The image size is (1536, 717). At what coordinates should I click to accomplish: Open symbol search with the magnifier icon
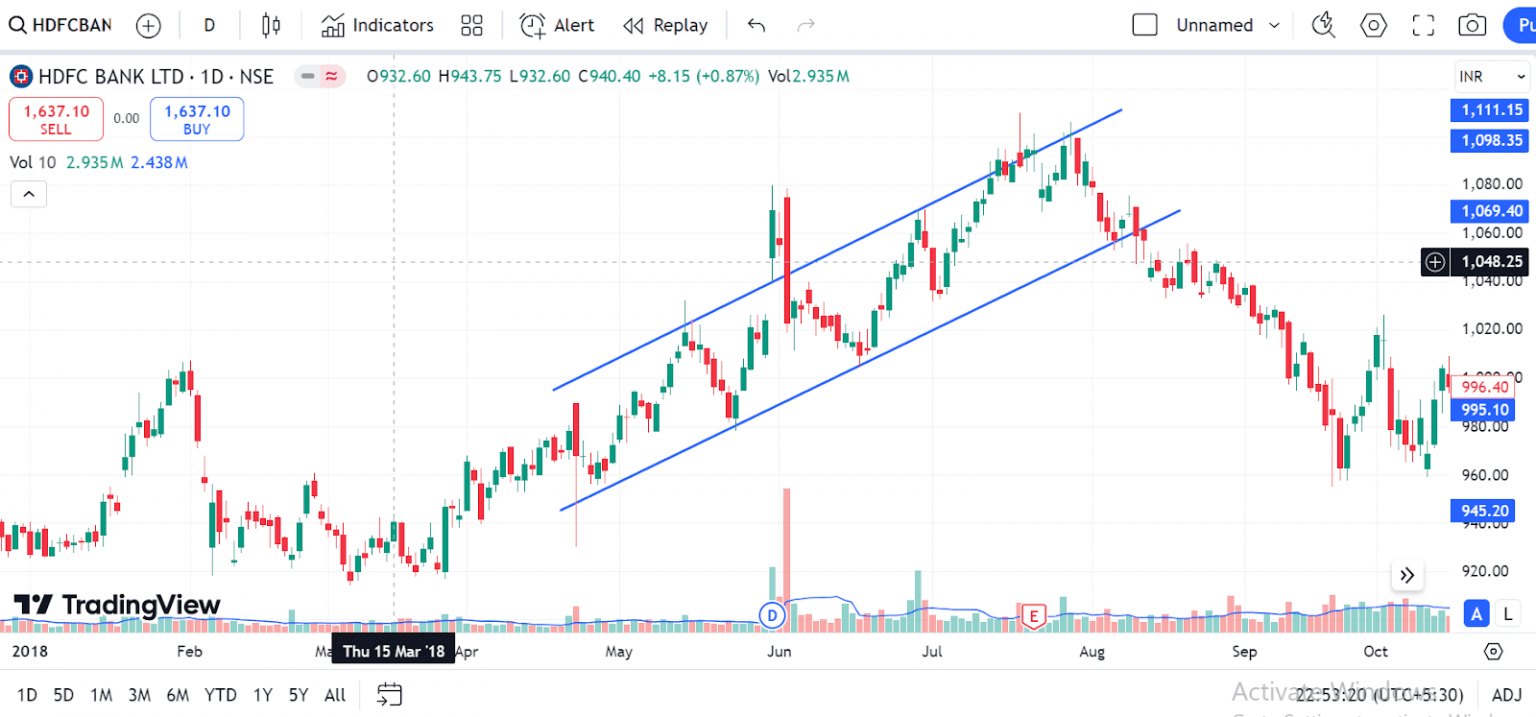tap(17, 25)
